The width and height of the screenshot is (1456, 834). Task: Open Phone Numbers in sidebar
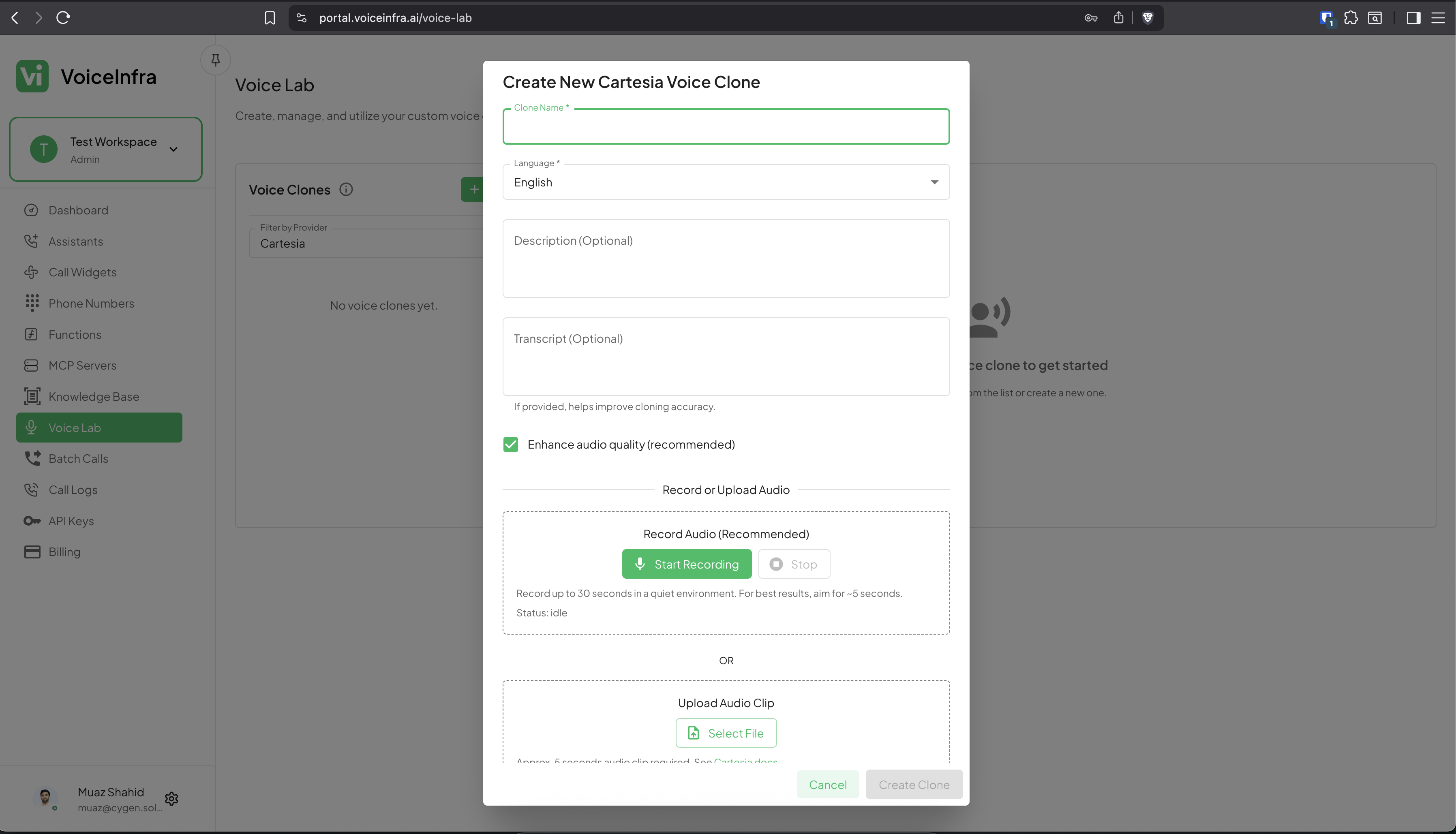(99, 303)
